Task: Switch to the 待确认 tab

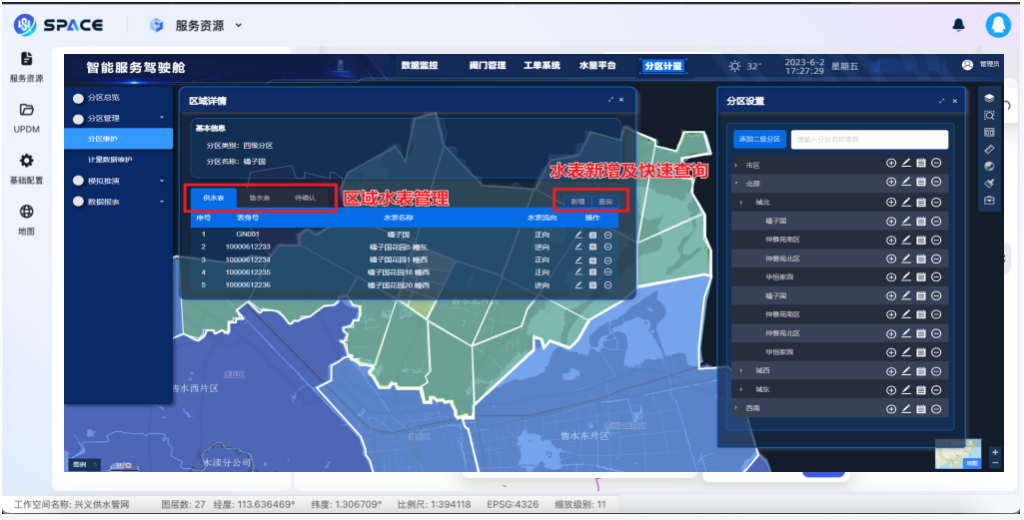Action: click(304, 198)
